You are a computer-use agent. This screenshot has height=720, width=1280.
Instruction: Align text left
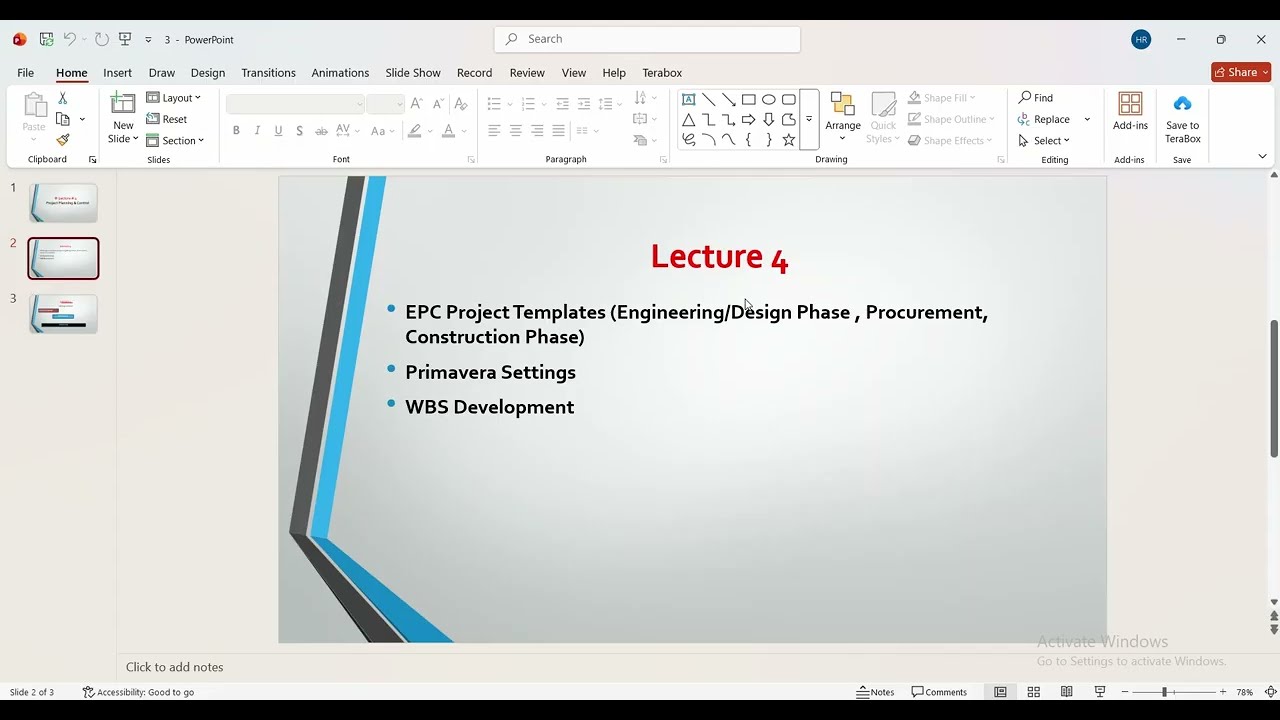point(494,131)
